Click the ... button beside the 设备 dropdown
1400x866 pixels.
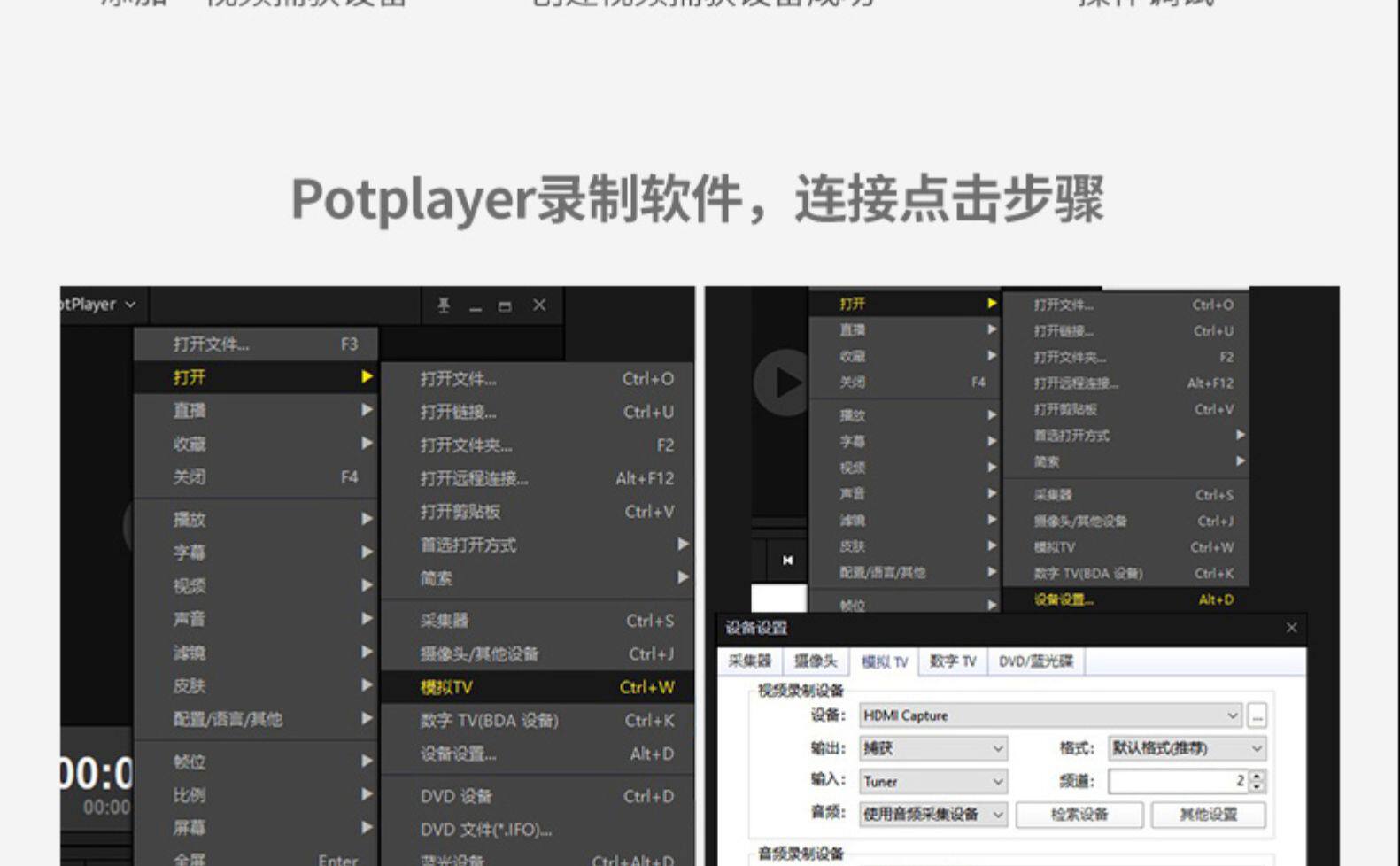point(1257,715)
